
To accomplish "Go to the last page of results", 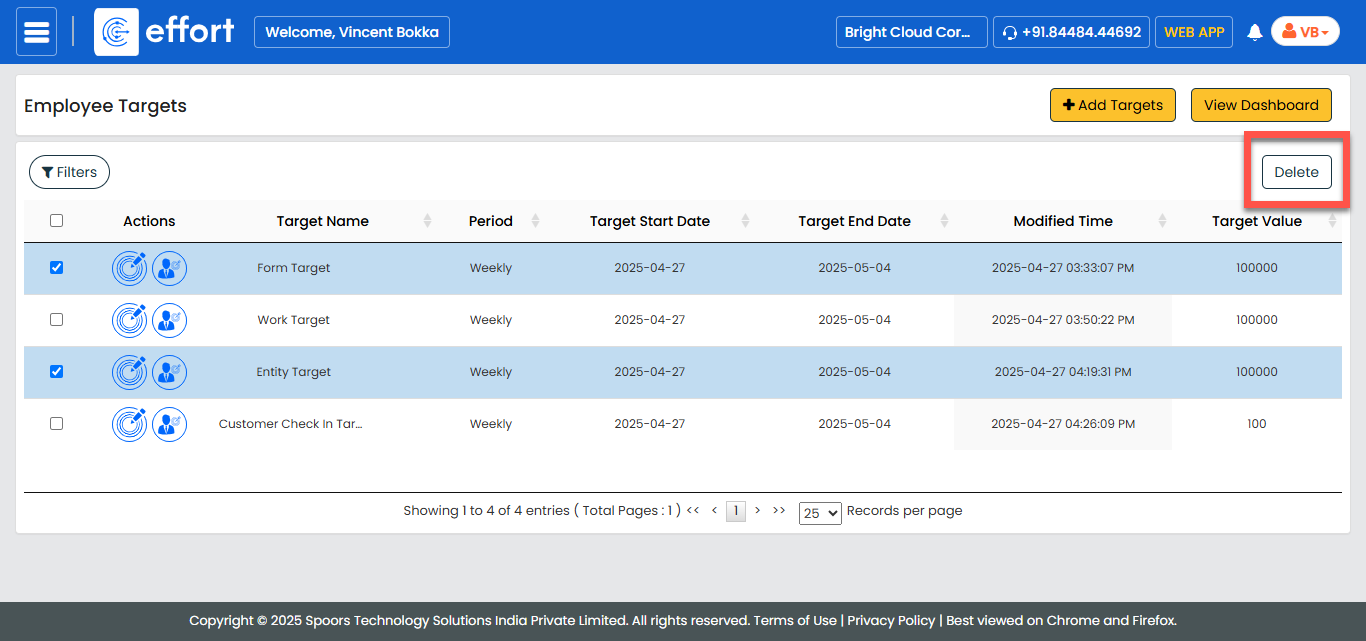I will click(779, 510).
